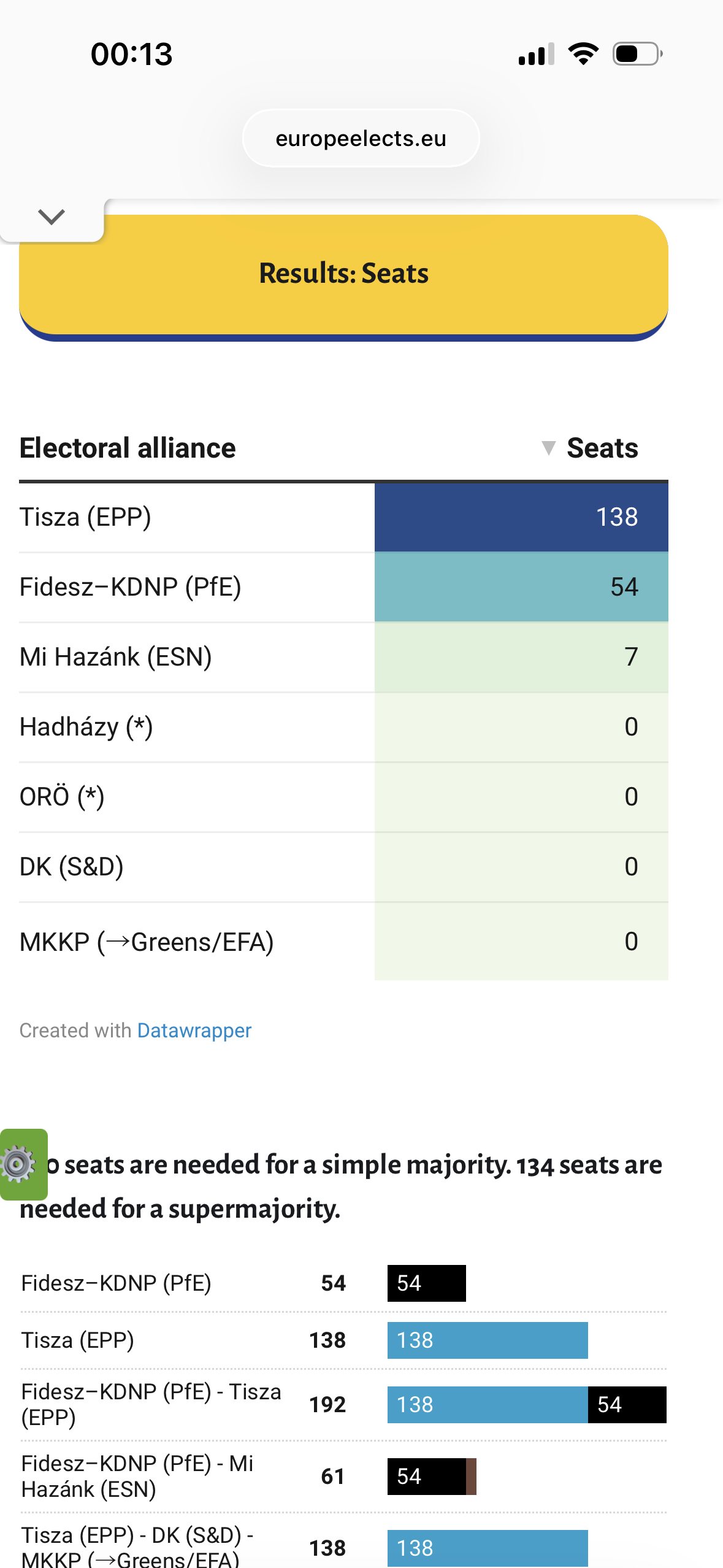Collapse the browser bar chevron

[52, 217]
